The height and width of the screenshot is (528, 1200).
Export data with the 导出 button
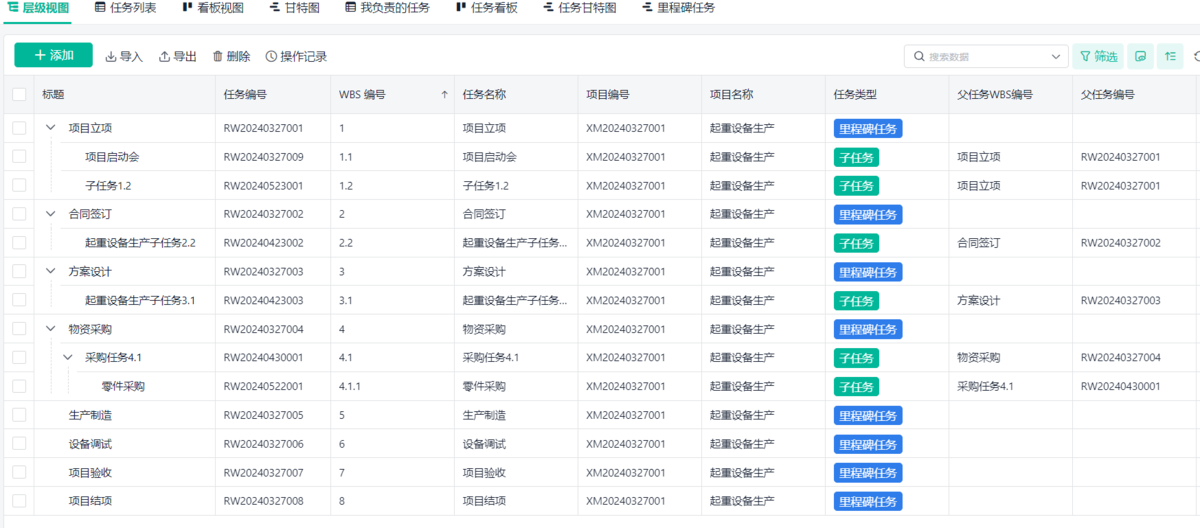coord(178,57)
